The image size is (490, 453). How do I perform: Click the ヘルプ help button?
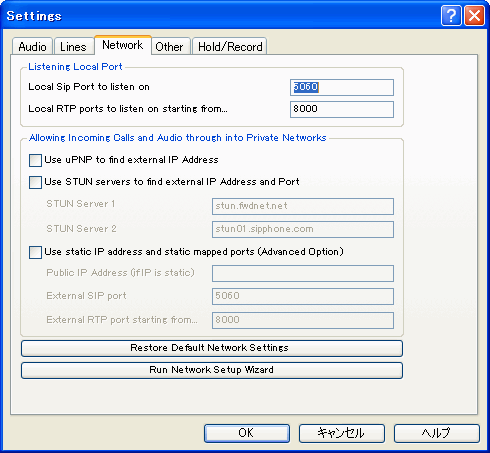coord(437,433)
